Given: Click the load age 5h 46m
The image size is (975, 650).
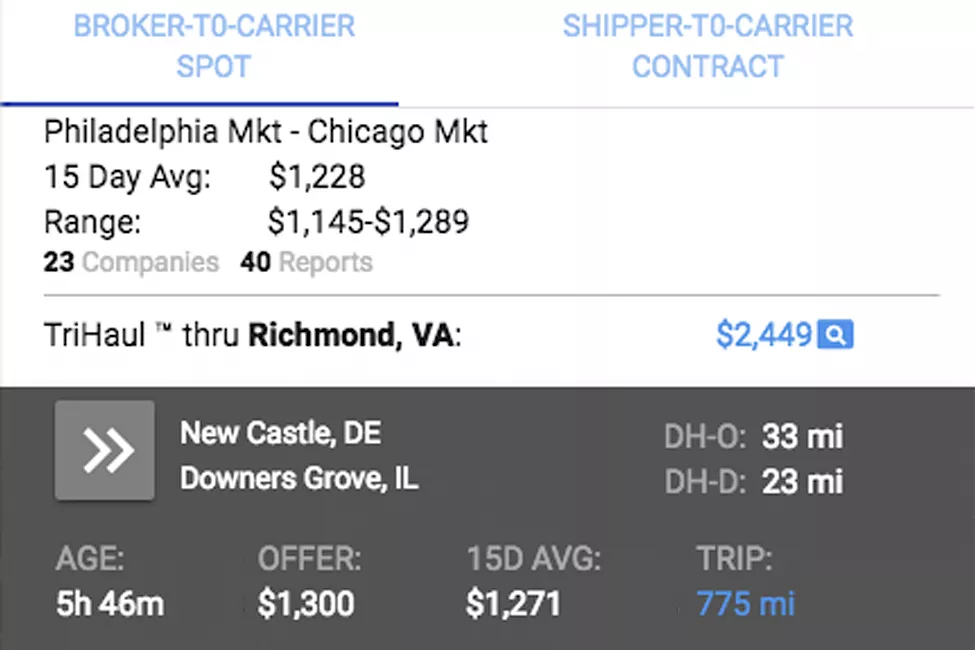Looking at the screenshot, I should [x=110, y=603].
